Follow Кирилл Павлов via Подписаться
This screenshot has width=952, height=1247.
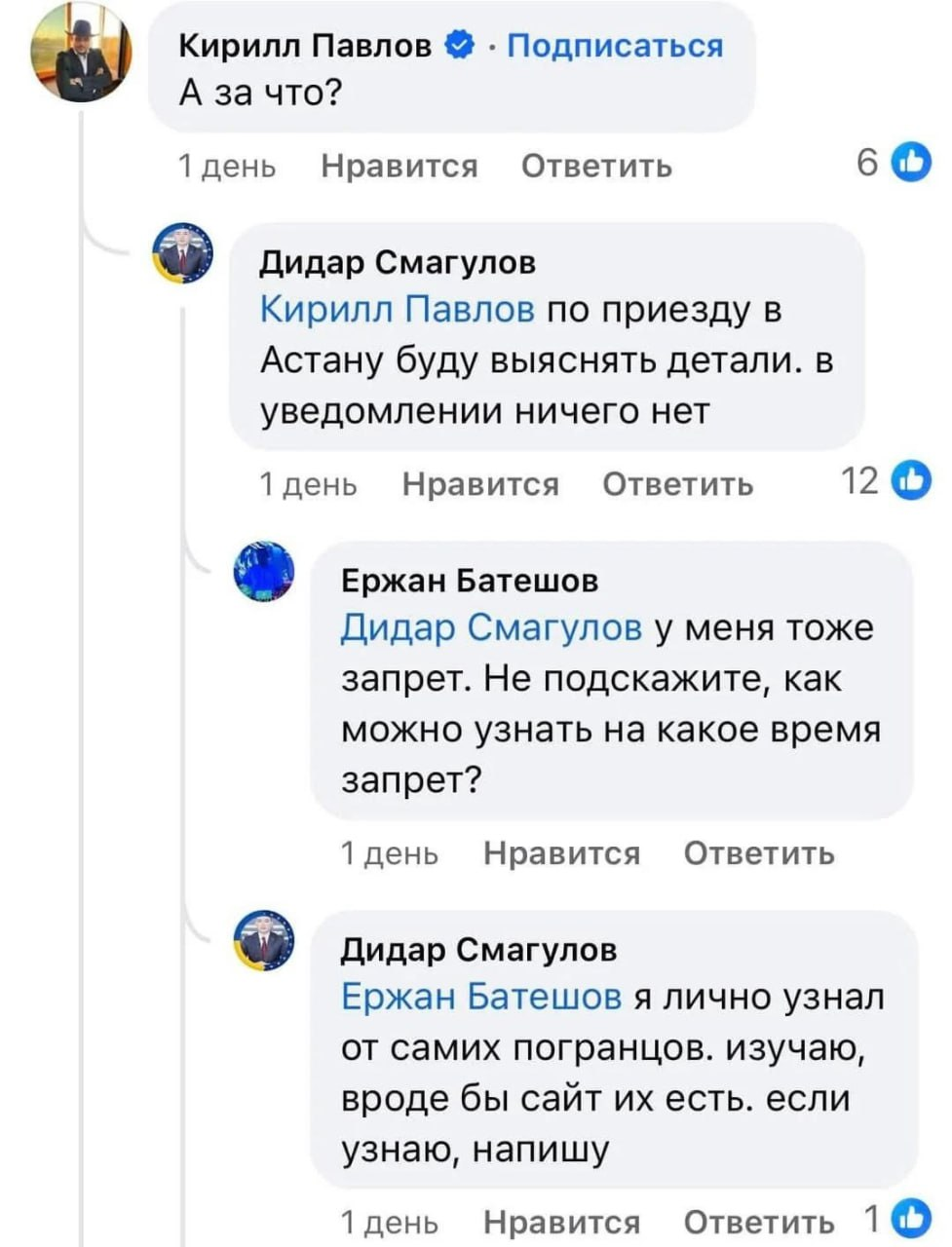coord(615,45)
